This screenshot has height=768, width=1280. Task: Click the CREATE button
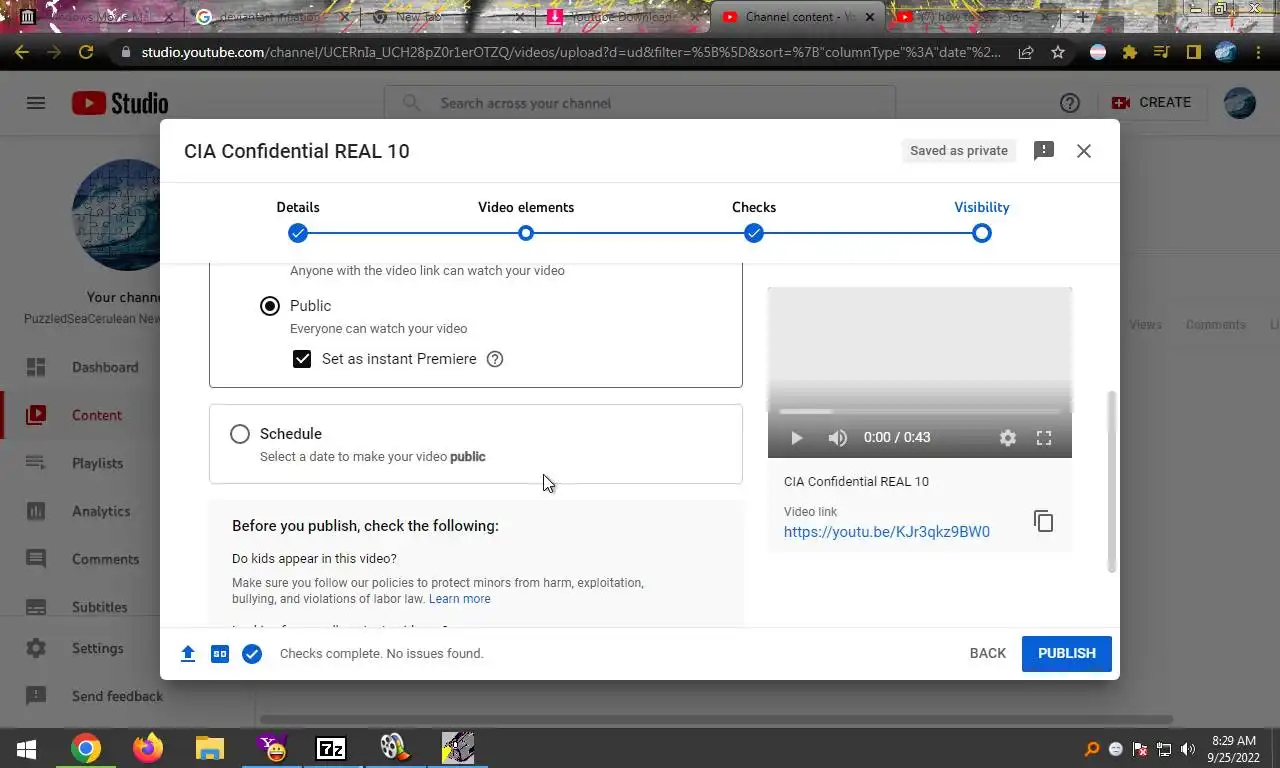point(1152,103)
